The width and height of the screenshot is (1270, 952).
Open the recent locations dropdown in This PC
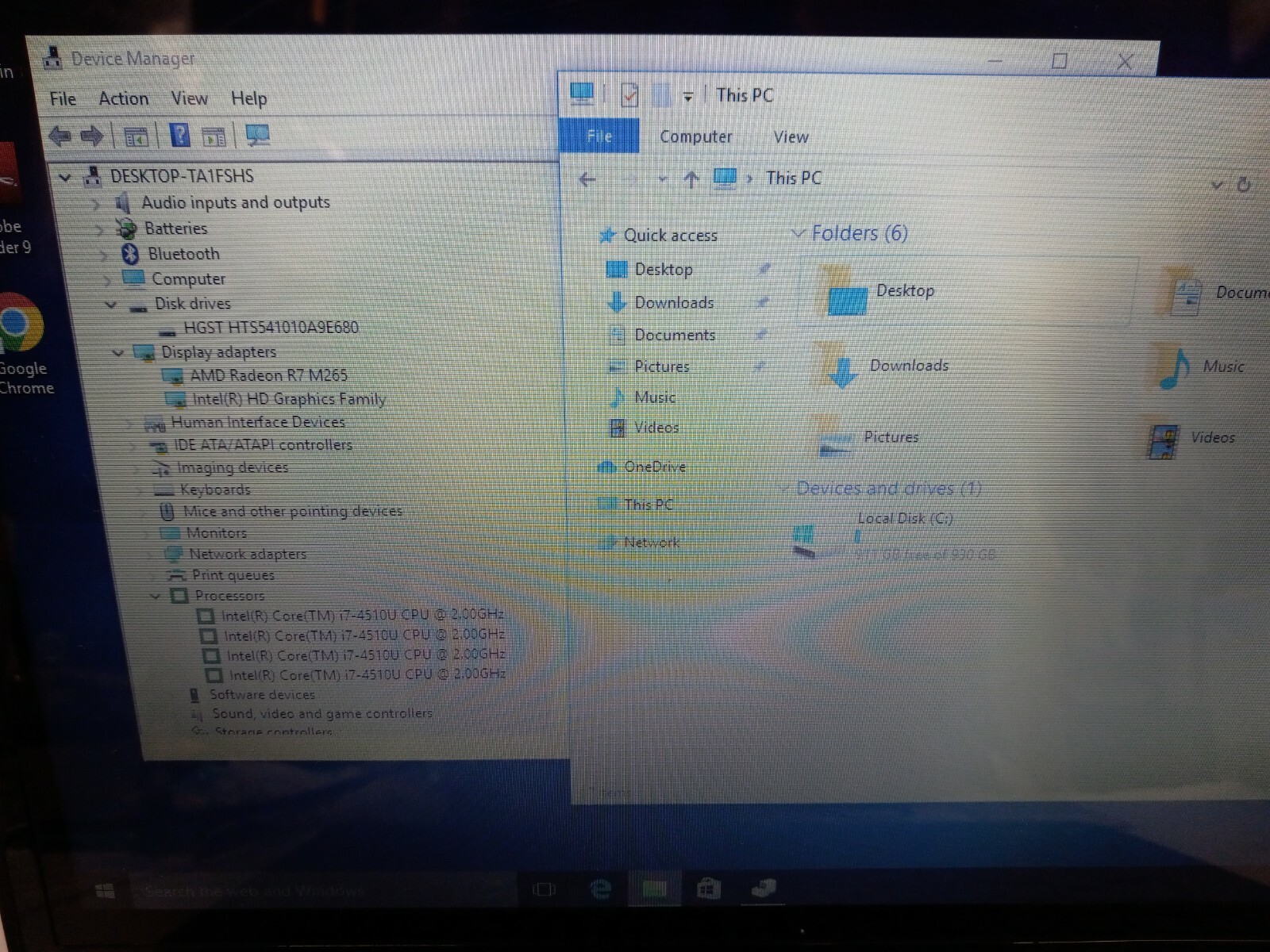[x=662, y=180]
